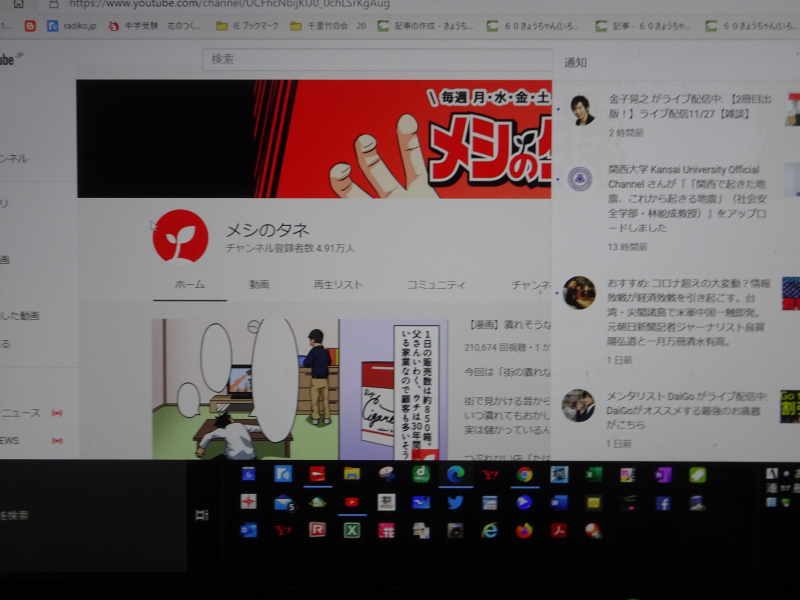Open the 記事の作成 bookmark
The image size is (800, 600).
[426, 26]
